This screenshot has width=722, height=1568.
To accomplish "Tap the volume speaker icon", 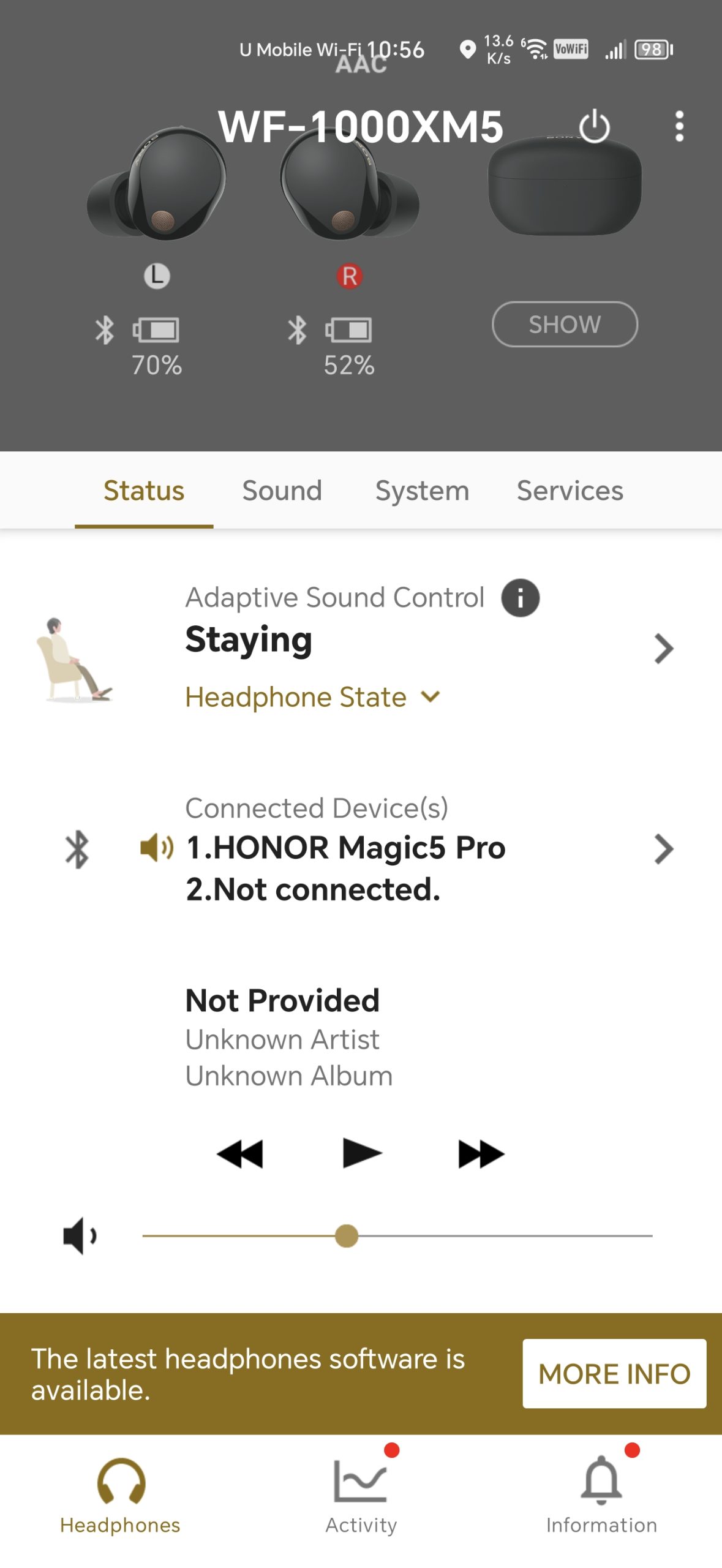I will tap(80, 1236).
